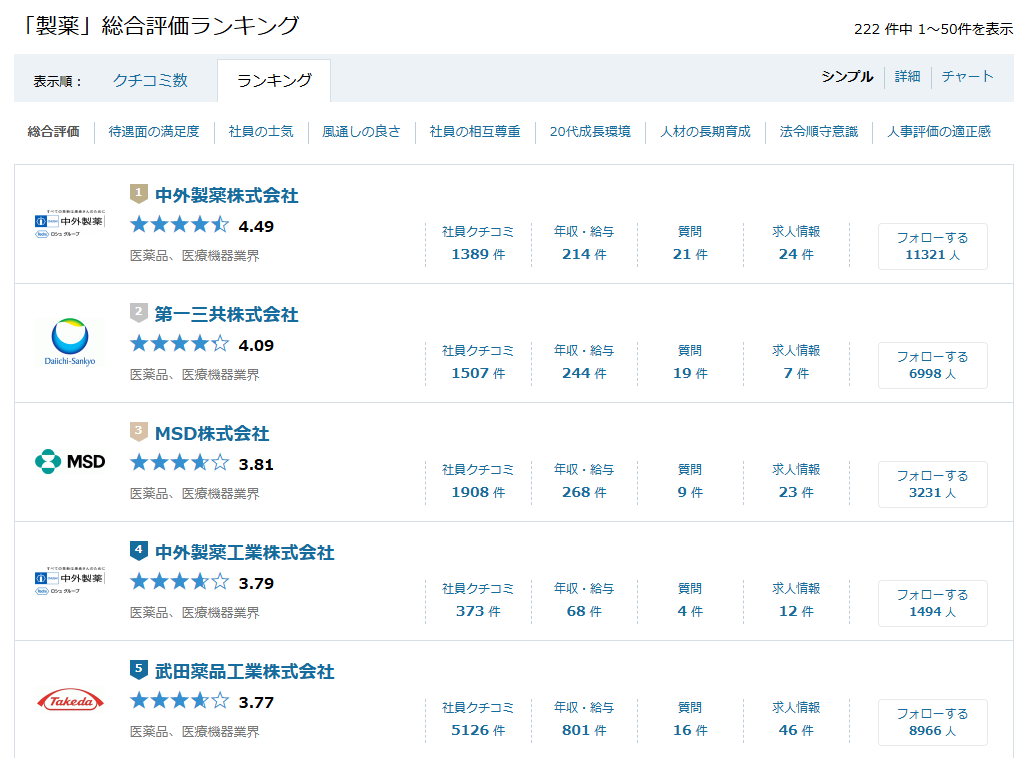This screenshot has height=758, width=1024.
Task: View the 801 件 salary entries
Action: 584,730
